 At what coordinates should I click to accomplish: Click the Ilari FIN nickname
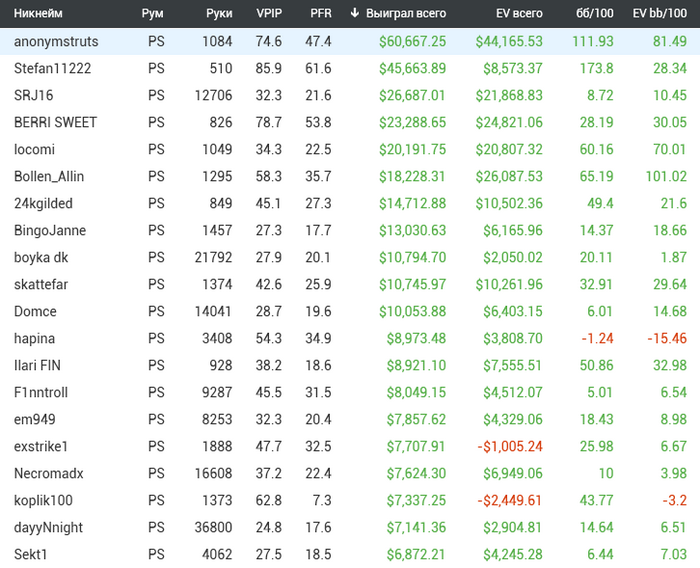click(37, 365)
